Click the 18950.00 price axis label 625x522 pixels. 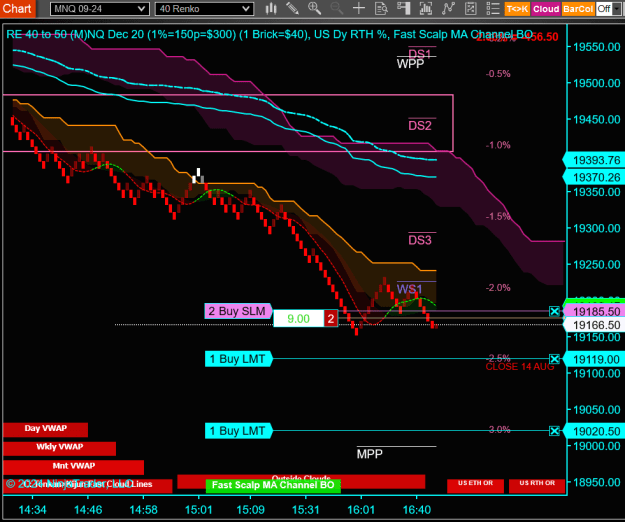point(597,482)
